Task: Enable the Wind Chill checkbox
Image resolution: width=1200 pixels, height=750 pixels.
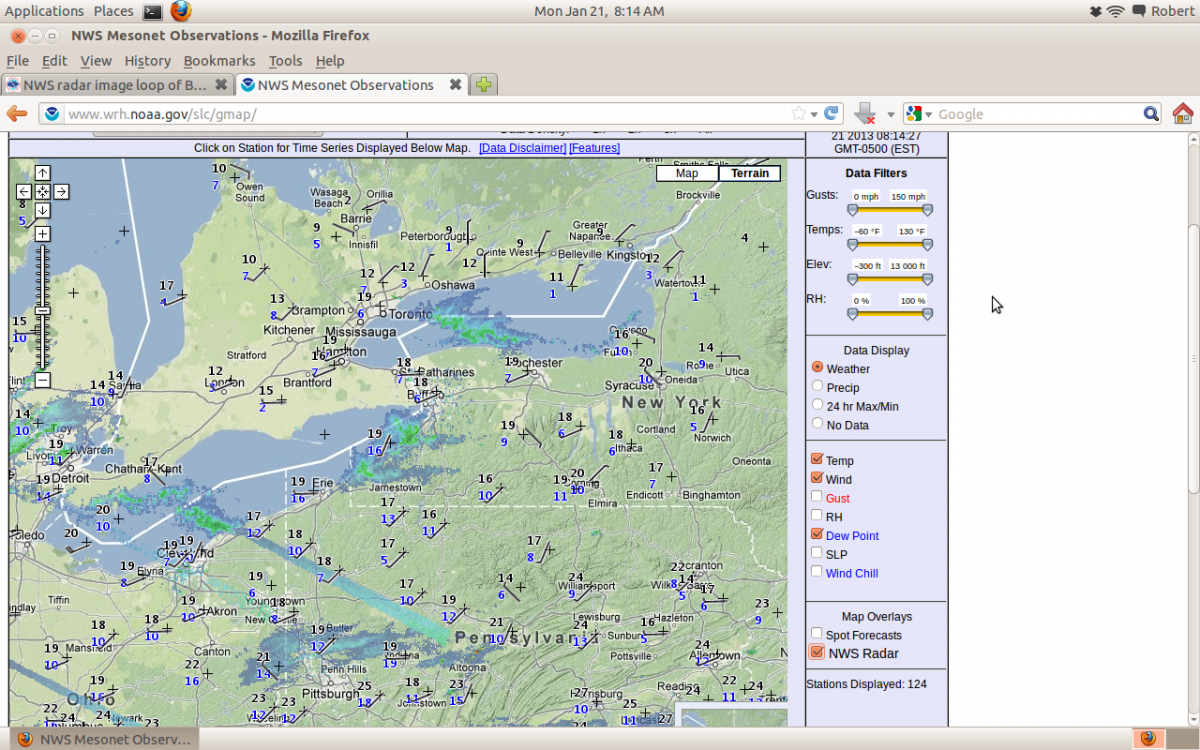Action: [x=817, y=572]
